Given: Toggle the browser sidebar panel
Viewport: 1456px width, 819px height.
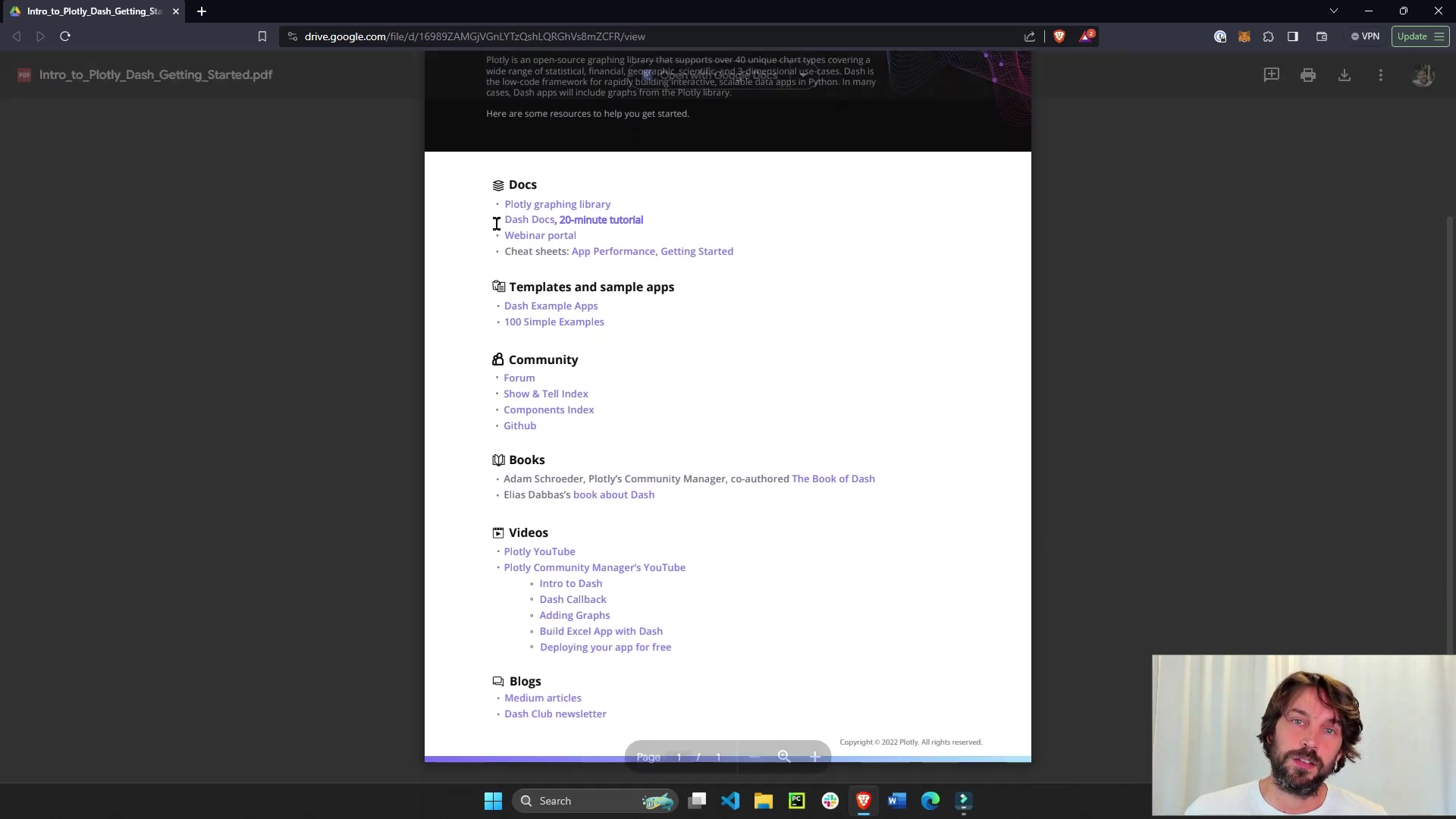Looking at the screenshot, I should (x=1293, y=36).
